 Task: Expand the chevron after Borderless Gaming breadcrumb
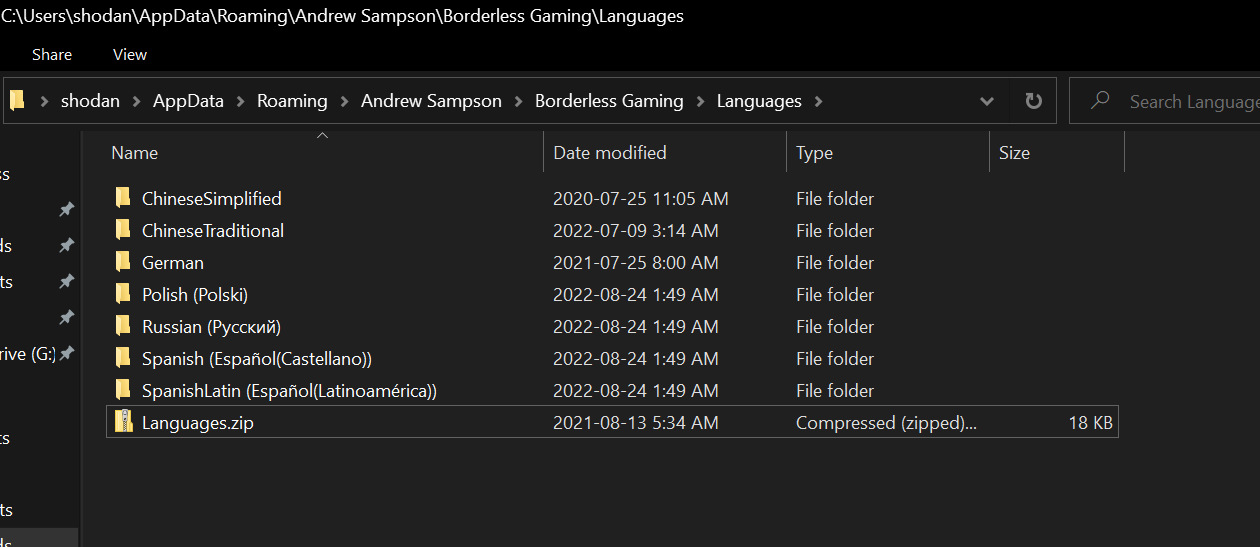point(699,101)
